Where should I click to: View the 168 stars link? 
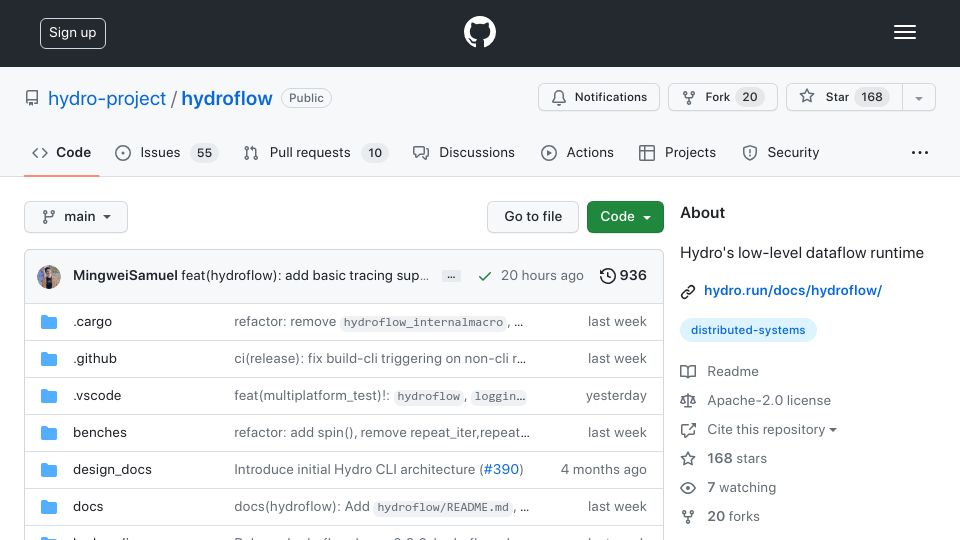pyautogui.click(x=737, y=459)
